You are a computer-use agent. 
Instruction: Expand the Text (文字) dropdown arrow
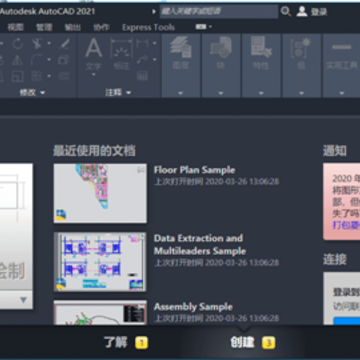click(94, 75)
